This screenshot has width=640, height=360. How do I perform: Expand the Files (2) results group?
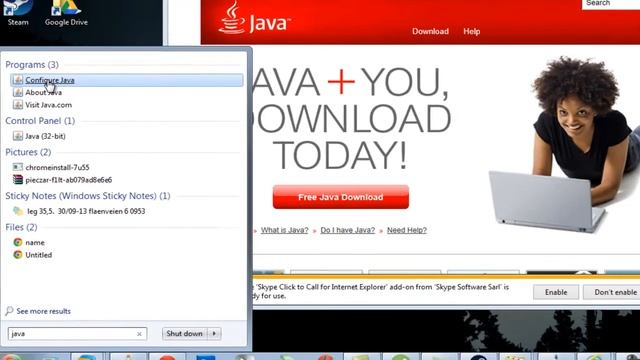tap(21, 227)
